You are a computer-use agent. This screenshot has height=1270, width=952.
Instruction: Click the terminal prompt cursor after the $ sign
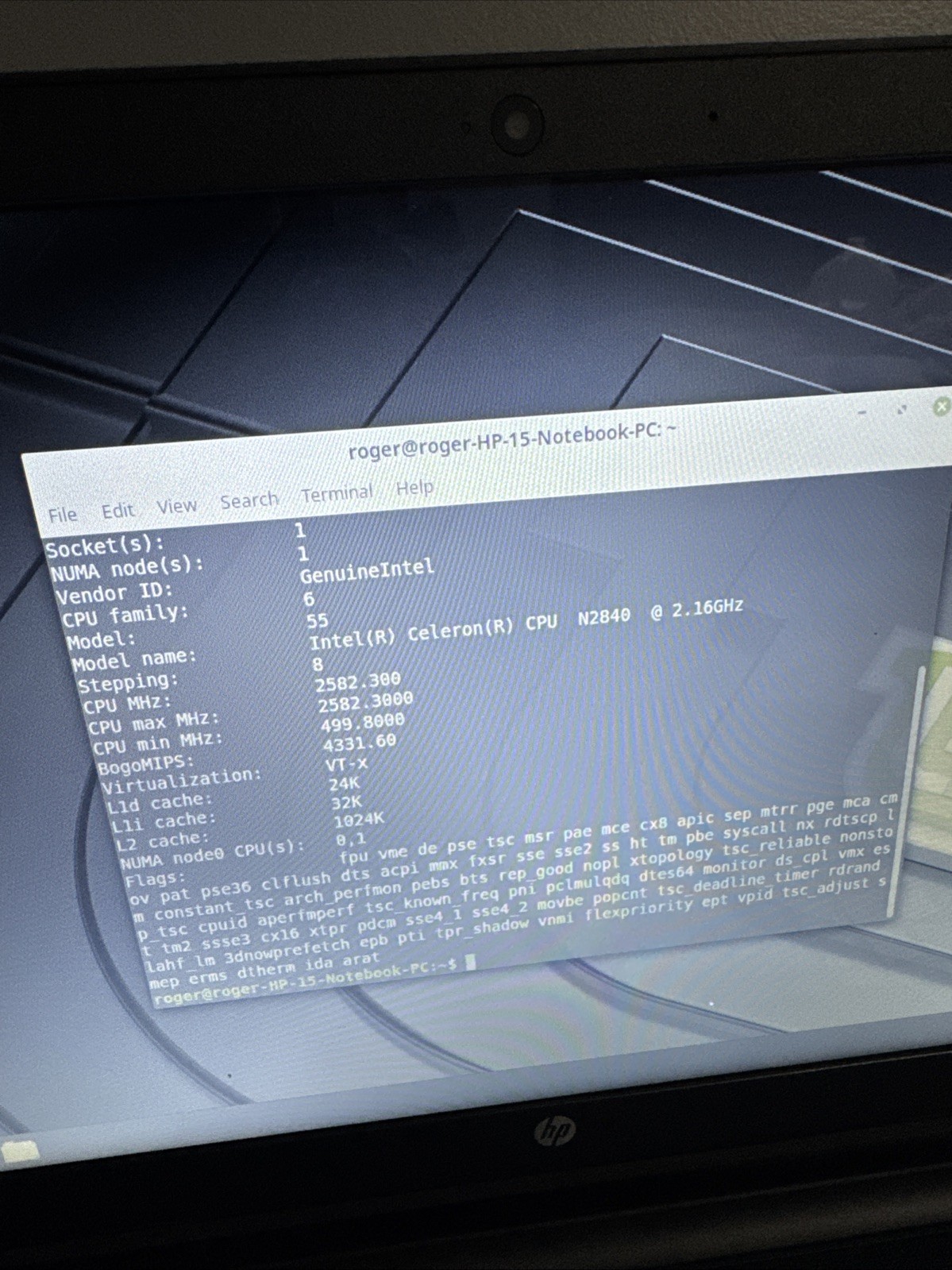tap(470, 962)
